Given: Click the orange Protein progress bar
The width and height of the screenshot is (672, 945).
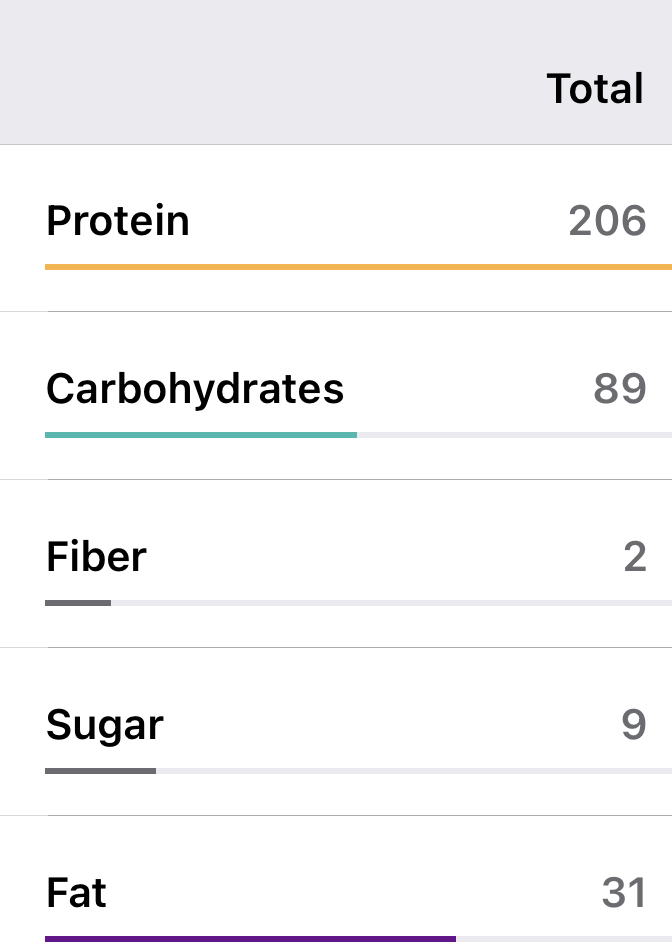Looking at the screenshot, I should pos(358,267).
